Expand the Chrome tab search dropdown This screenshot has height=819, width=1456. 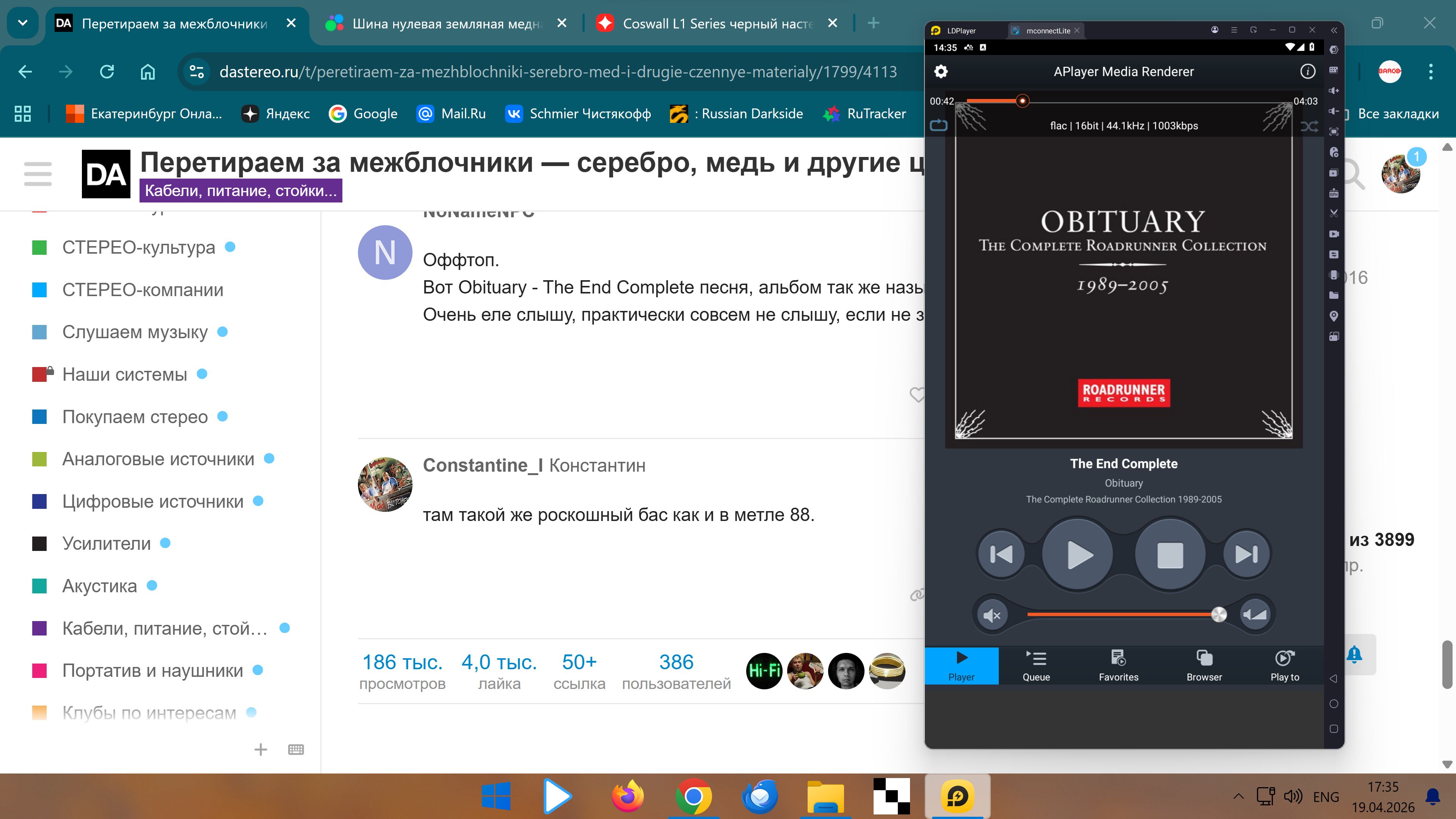[x=23, y=23]
